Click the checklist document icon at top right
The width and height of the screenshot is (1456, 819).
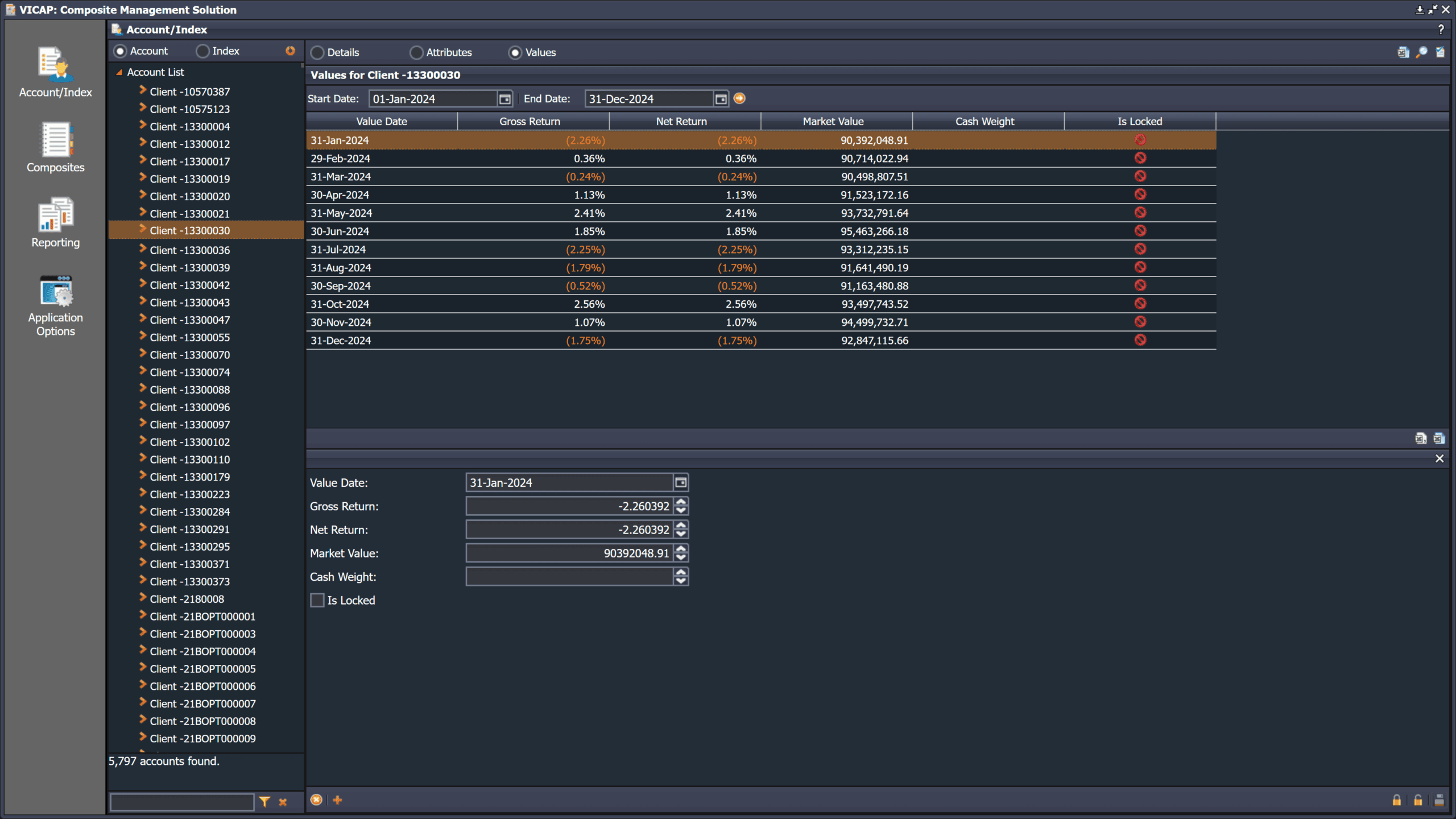pyautogui.click(x=1440, y=52)
